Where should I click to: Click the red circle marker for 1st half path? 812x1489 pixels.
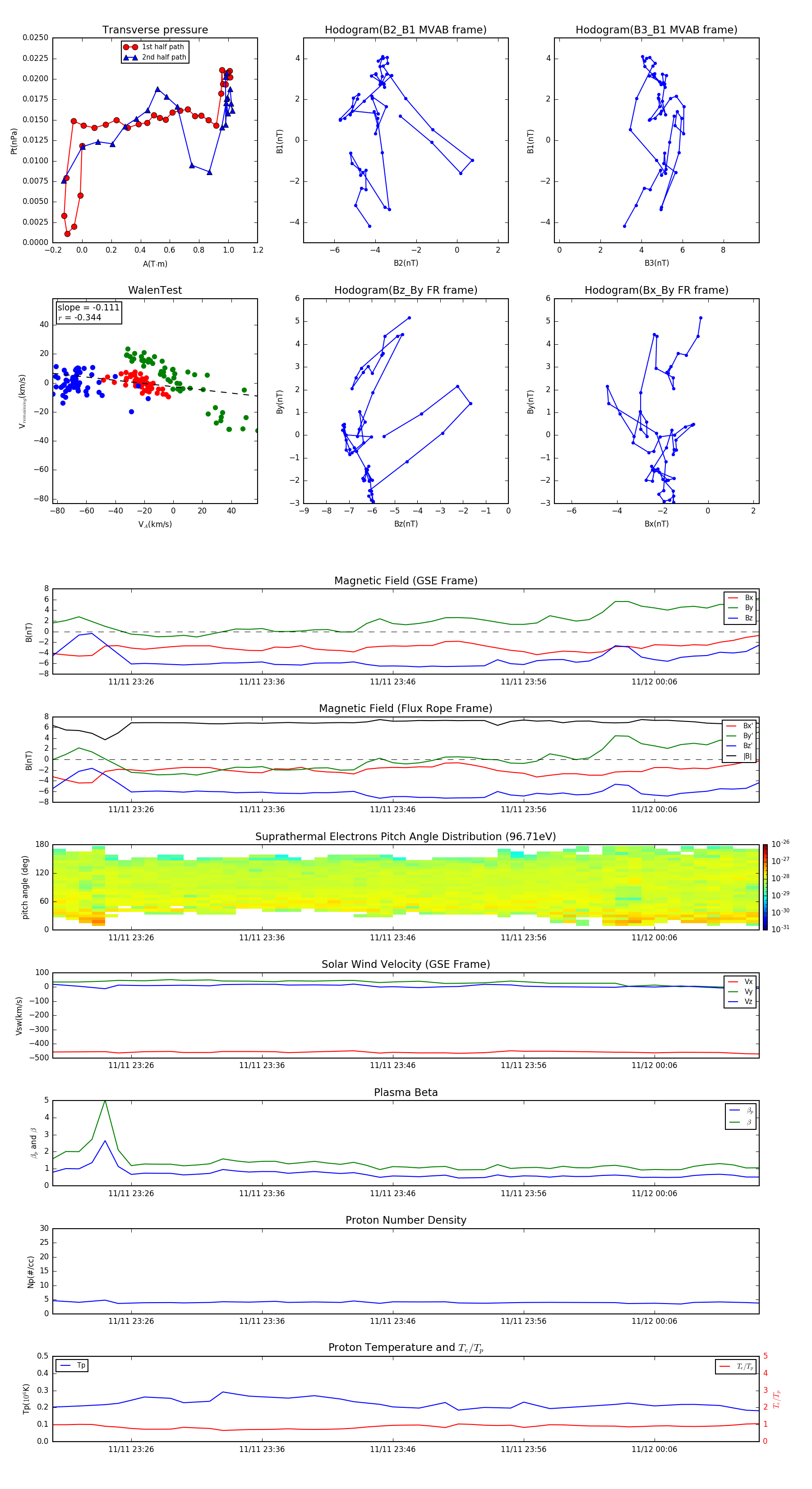[131, 47]
